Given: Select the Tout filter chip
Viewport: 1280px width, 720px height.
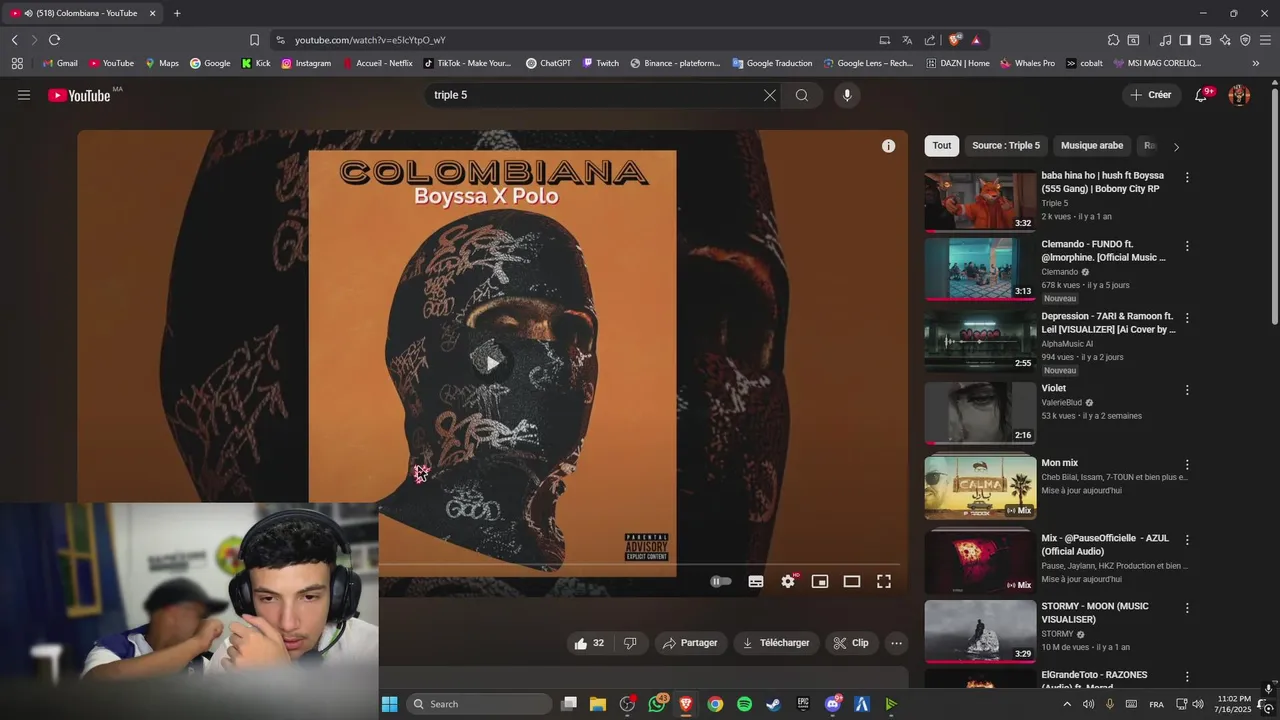Looking at the screenshot, I should click(942, 146).
